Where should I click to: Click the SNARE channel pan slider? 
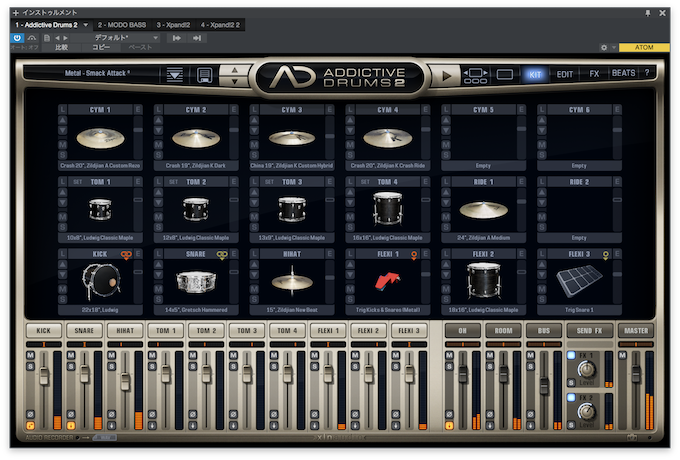coord(84,344)
